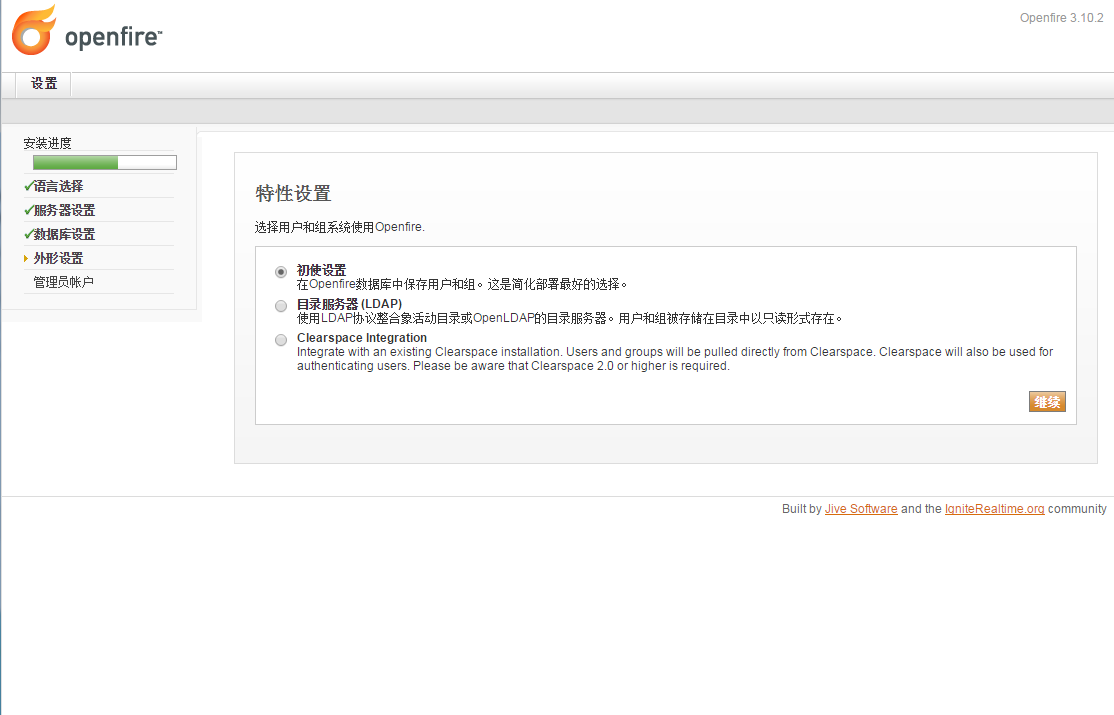Click the green checkmark beside 数据库设置
Image resolution: width=1114 pixels, height=715 pixels.
click(28, 234)
